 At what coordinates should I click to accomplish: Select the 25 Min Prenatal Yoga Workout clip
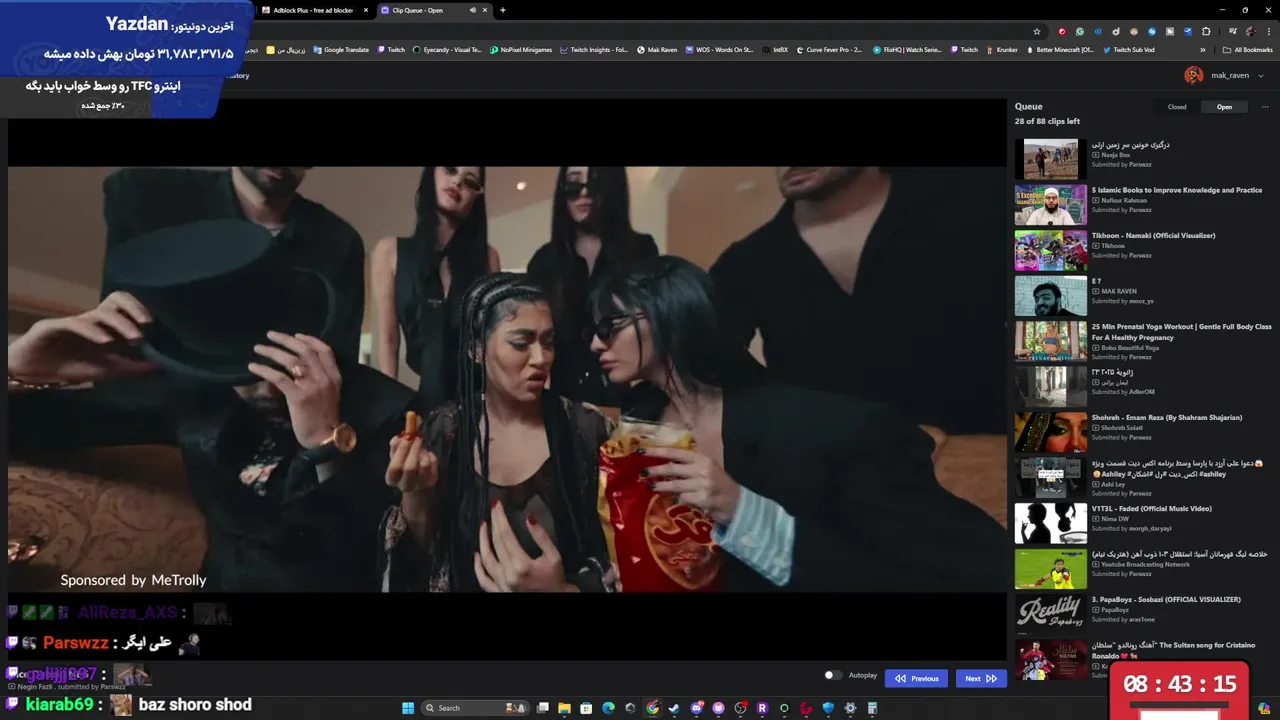tap(1144, 340)
